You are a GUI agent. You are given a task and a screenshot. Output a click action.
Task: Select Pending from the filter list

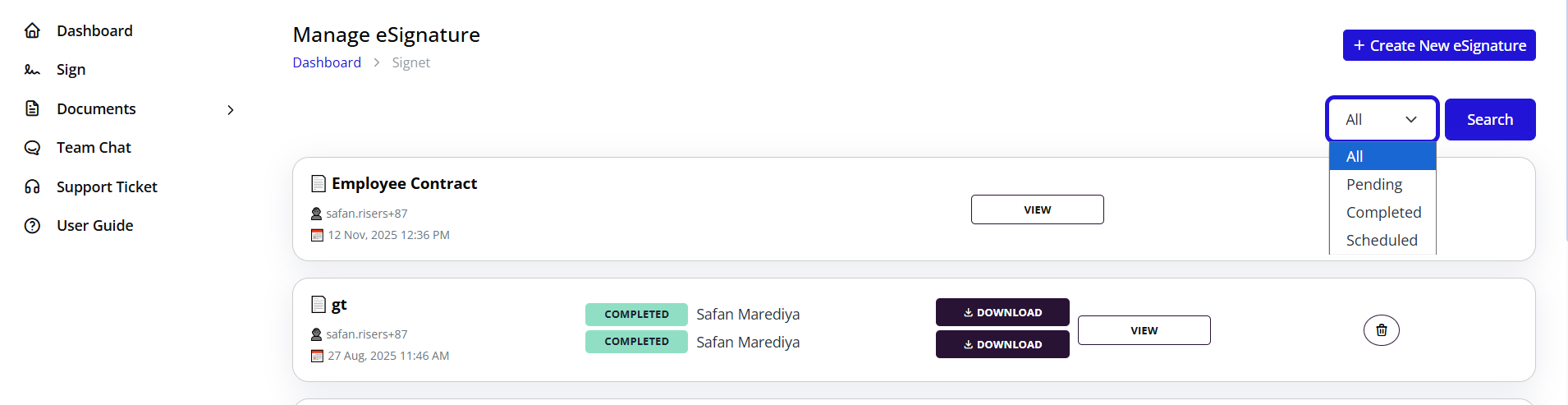click(1374, 185)
